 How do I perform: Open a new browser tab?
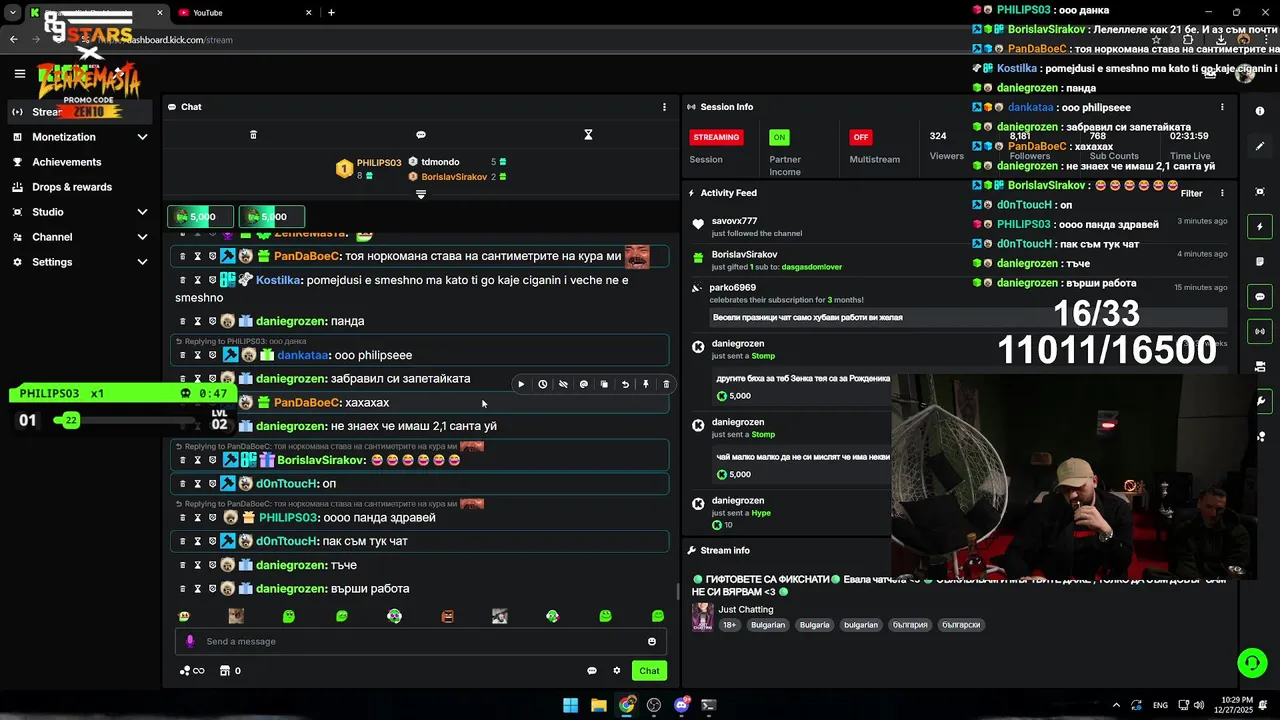(331, 12)
